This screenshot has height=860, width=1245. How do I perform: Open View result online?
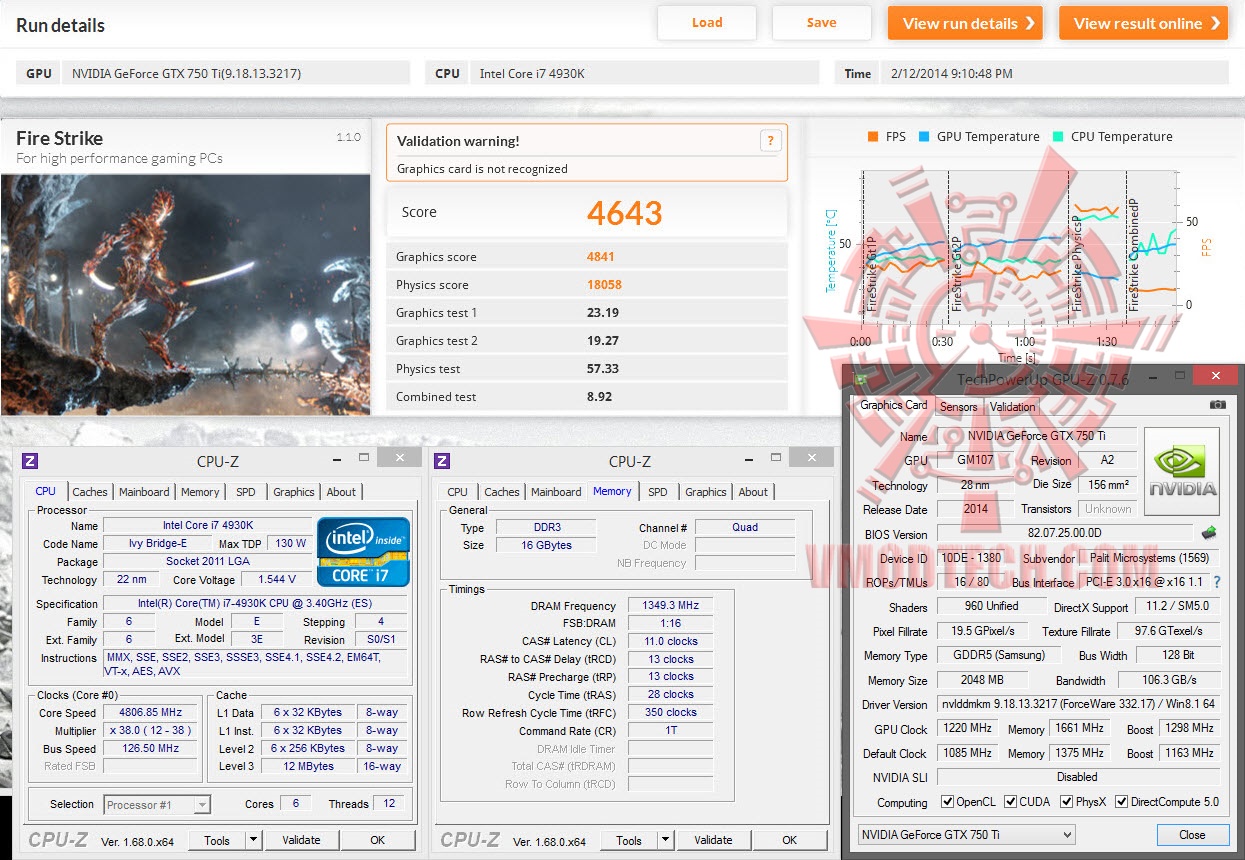click(x=1143, y=23)
